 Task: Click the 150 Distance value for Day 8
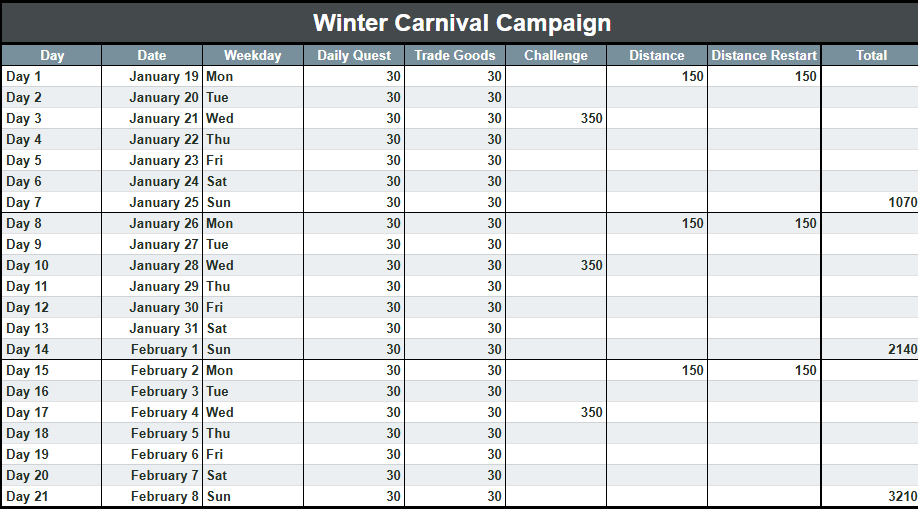click(656, 223)
